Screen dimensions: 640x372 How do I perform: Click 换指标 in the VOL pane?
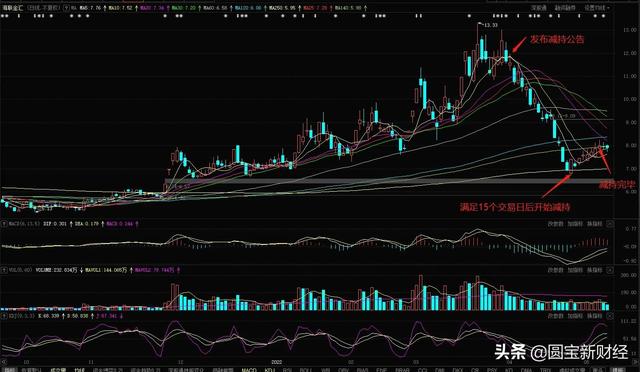click(594, 270)
